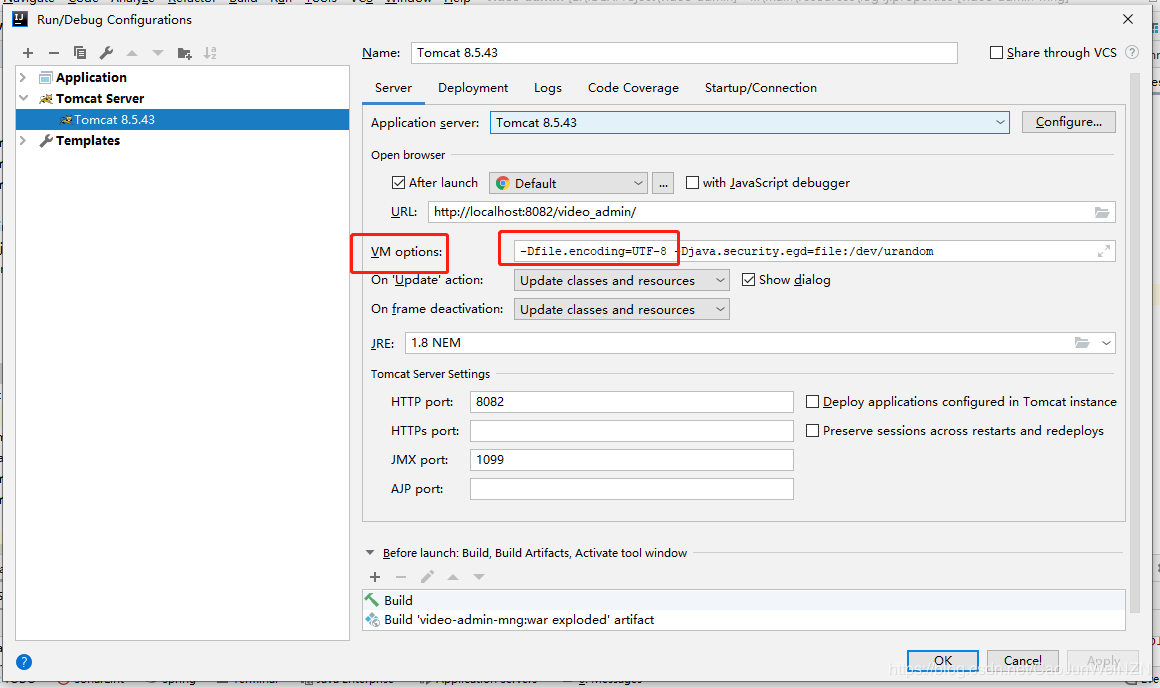Click the Configure... button

click(x=1068, y=122)
